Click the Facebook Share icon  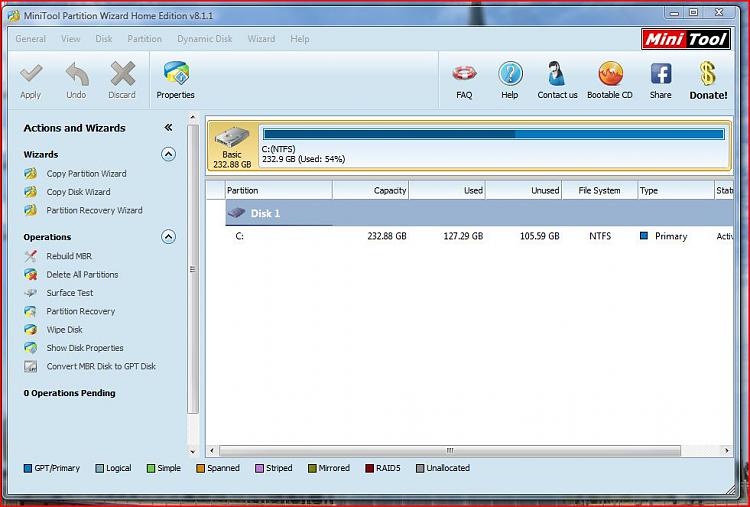tap(661, 74)
